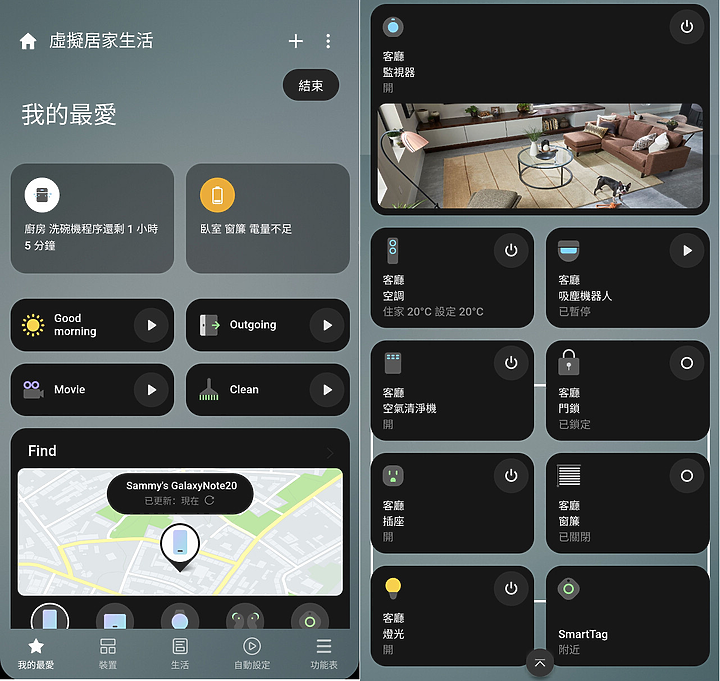This screenshot has height=681, width=720.
Task: Run the Clean scene
Action: pos(327,390)
